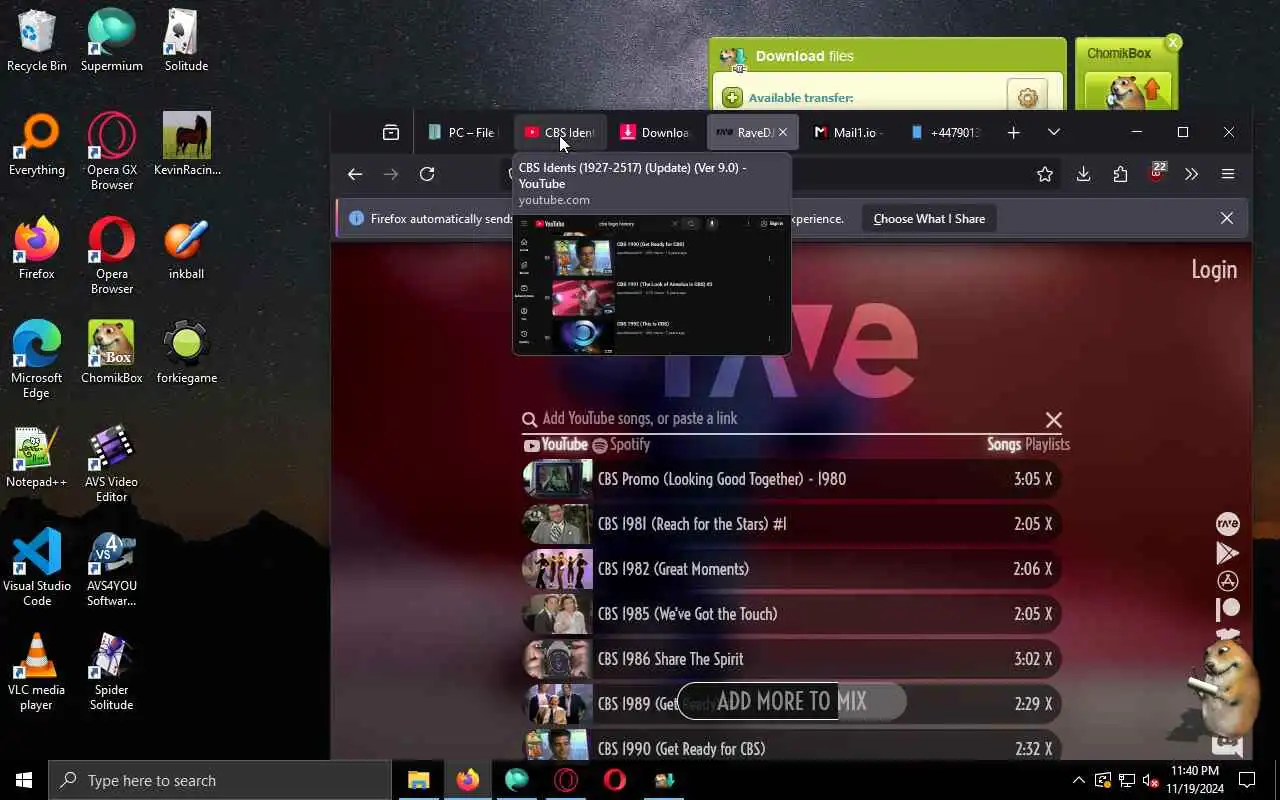Screen dimensions: 1280x800
Task: Open the forkiegame desktop shortcut
Action: [187, 352]
